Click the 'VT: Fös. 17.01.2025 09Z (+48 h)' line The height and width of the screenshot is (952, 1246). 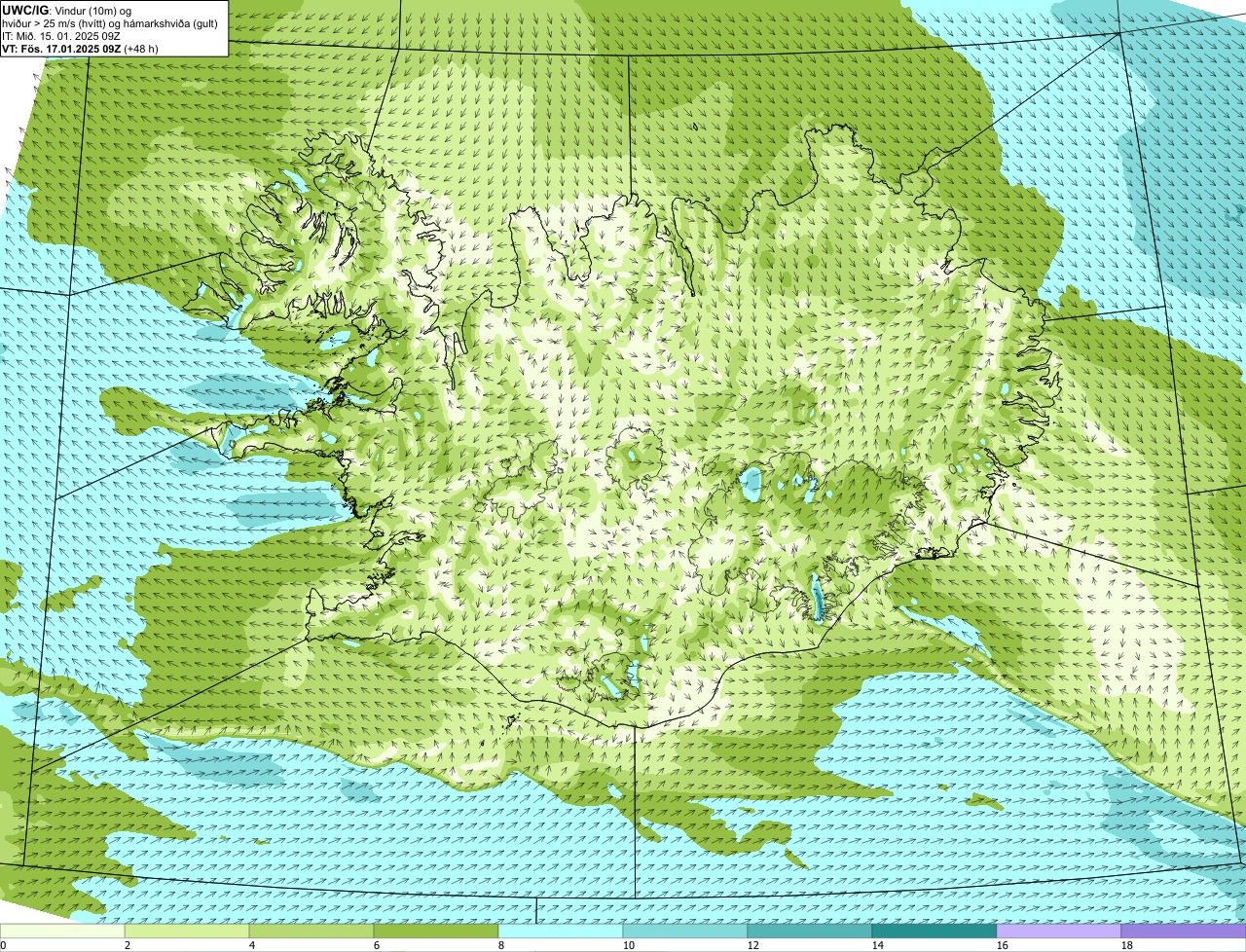click(81, 48)
